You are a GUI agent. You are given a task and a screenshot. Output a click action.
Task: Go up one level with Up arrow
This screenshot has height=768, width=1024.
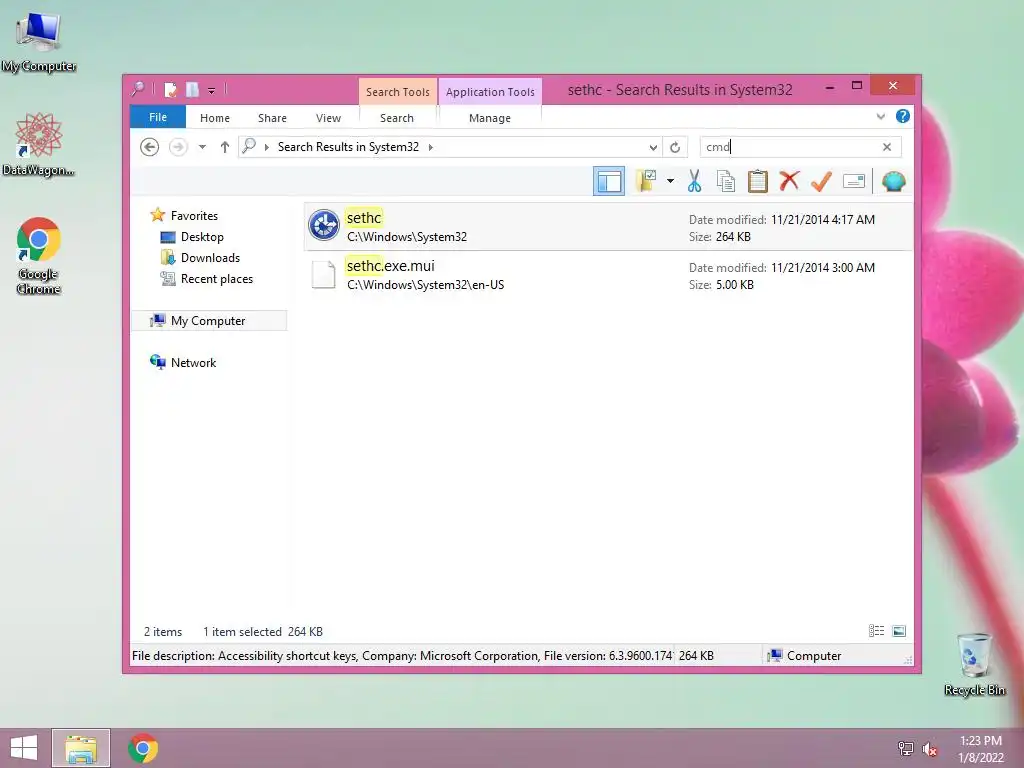point(225,147)
